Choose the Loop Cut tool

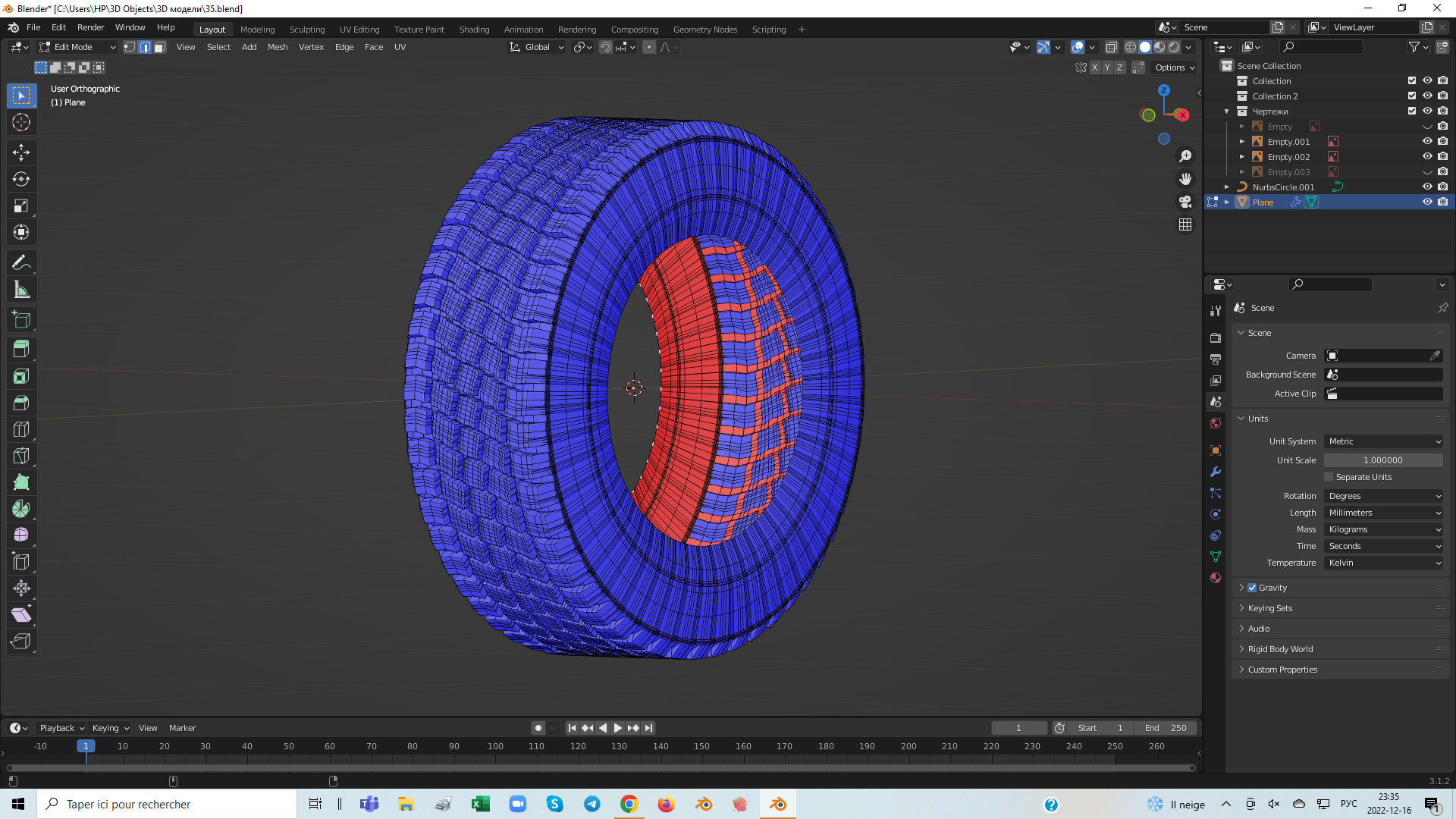coord(21,429)
